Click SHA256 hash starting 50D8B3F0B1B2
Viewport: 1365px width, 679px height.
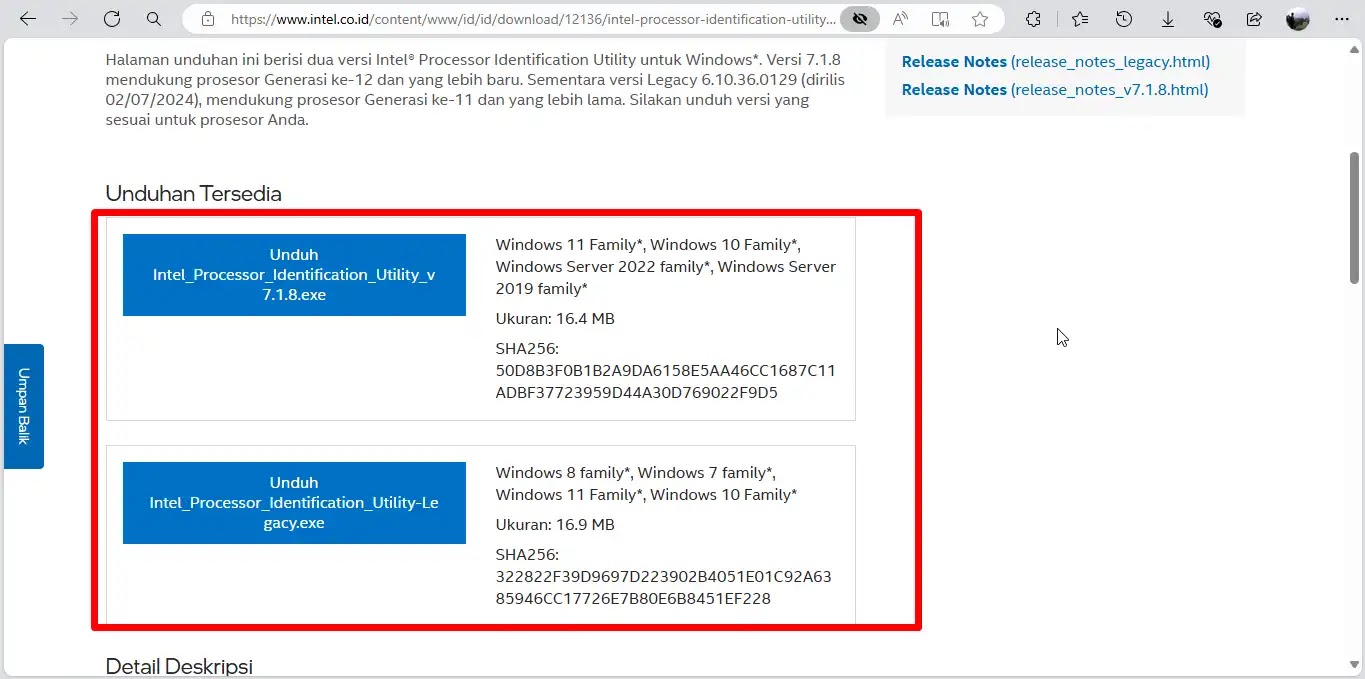tap(665, 382)
